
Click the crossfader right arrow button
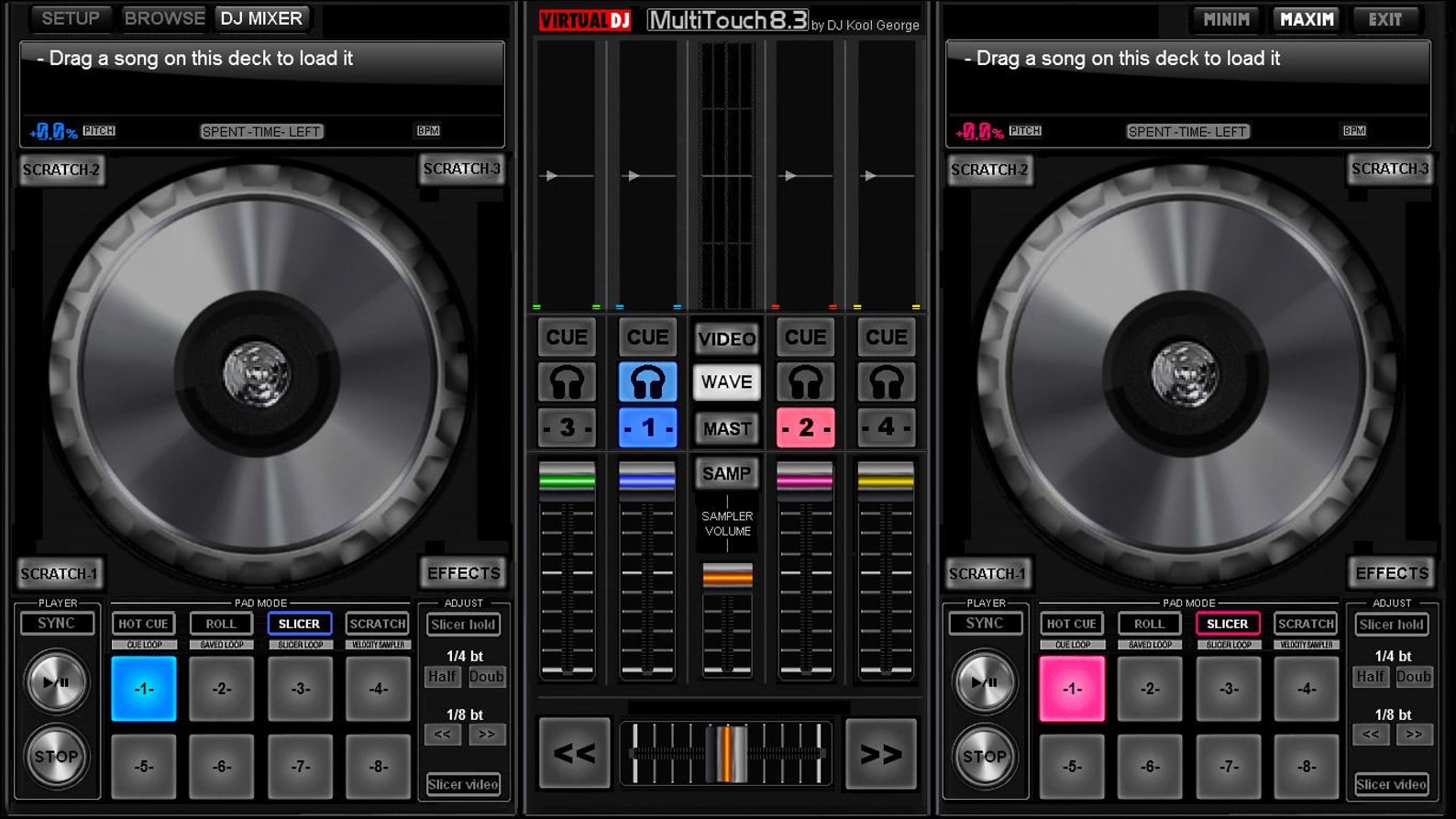(x=881, y=754)
